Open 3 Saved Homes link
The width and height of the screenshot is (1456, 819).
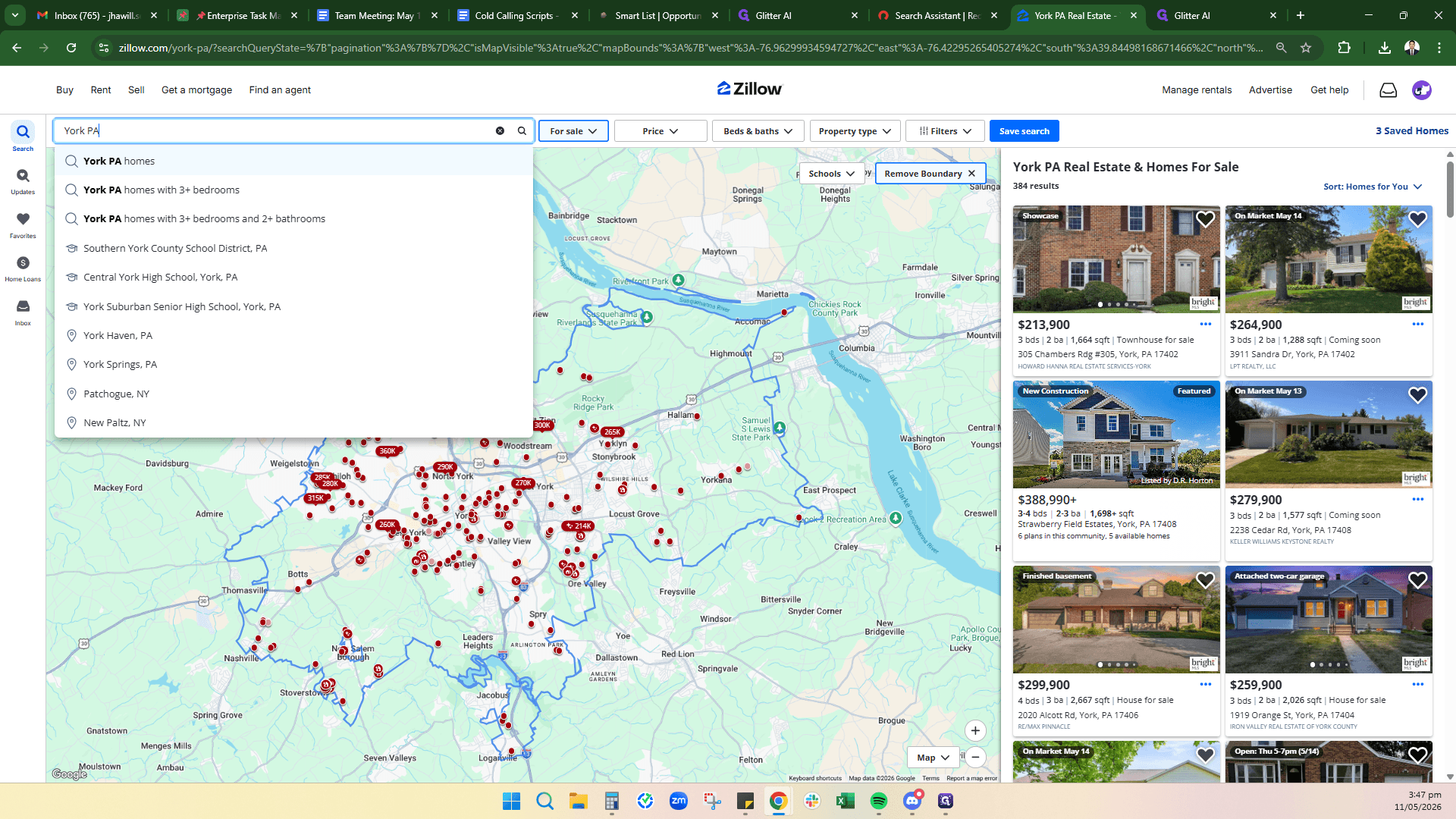1412,131
